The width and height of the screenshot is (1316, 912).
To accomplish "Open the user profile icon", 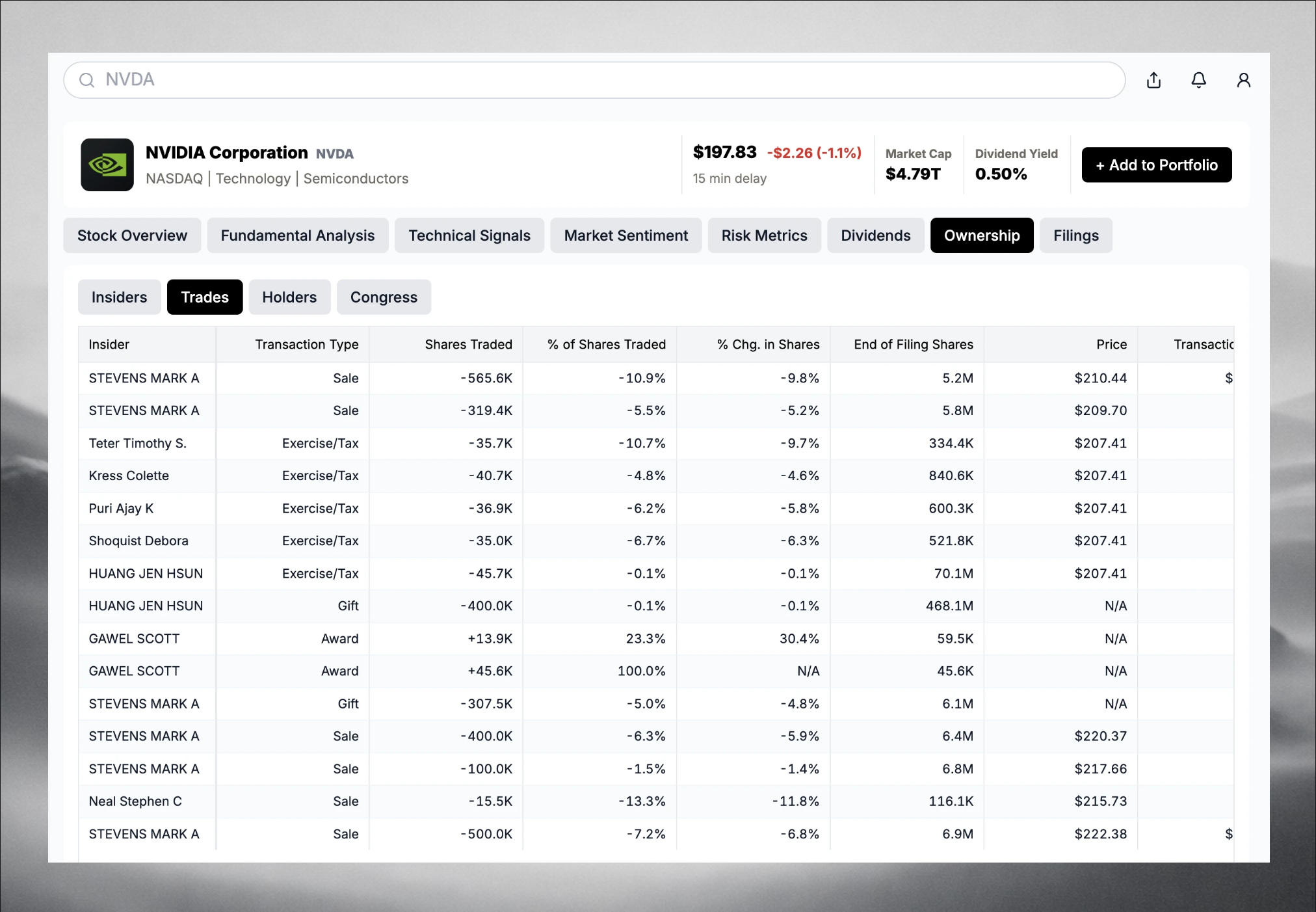I will click(x=1243, y=80).
